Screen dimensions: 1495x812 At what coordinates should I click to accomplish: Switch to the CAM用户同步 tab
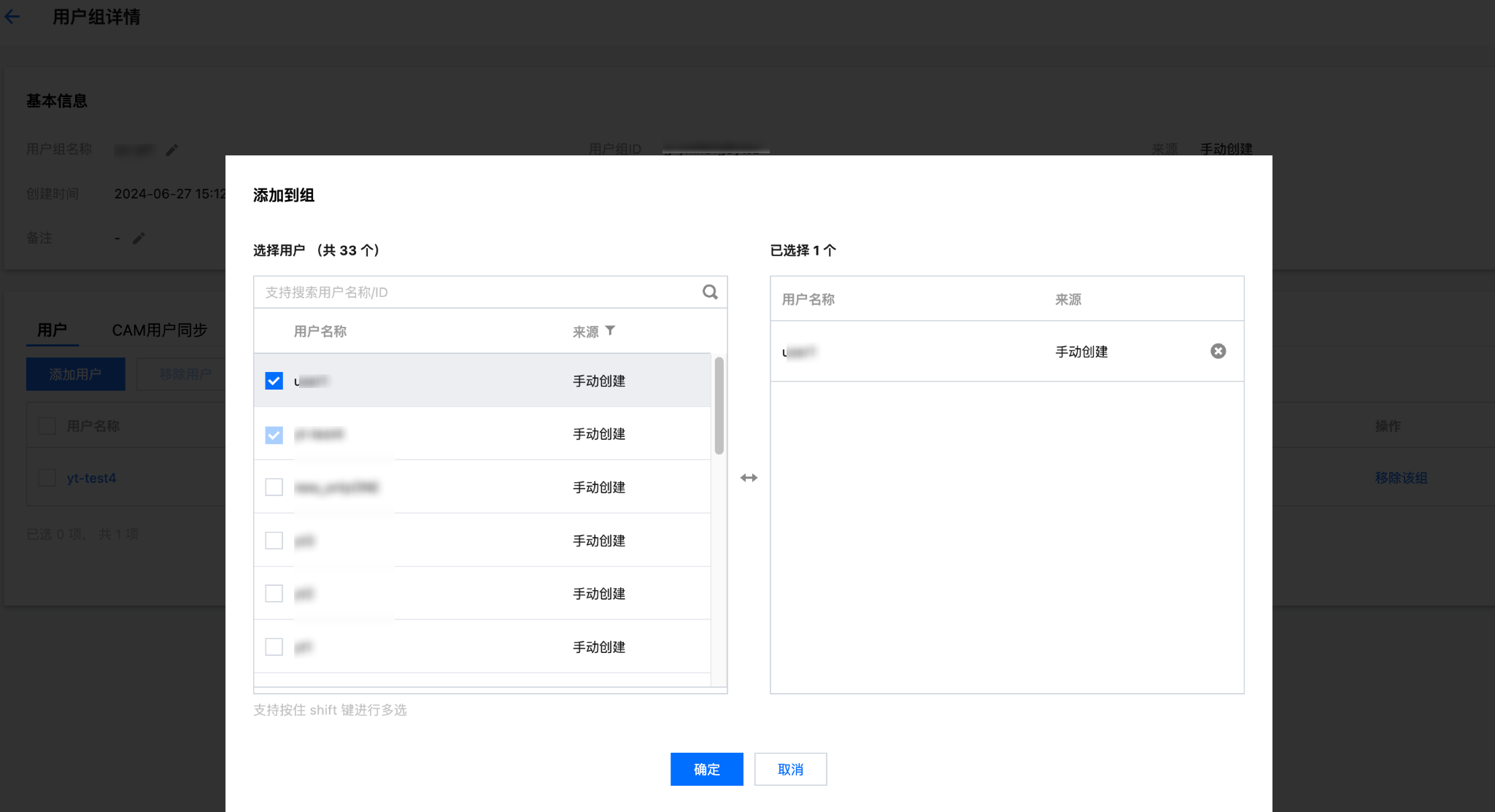pyautogui.click(x=159, y=330)
